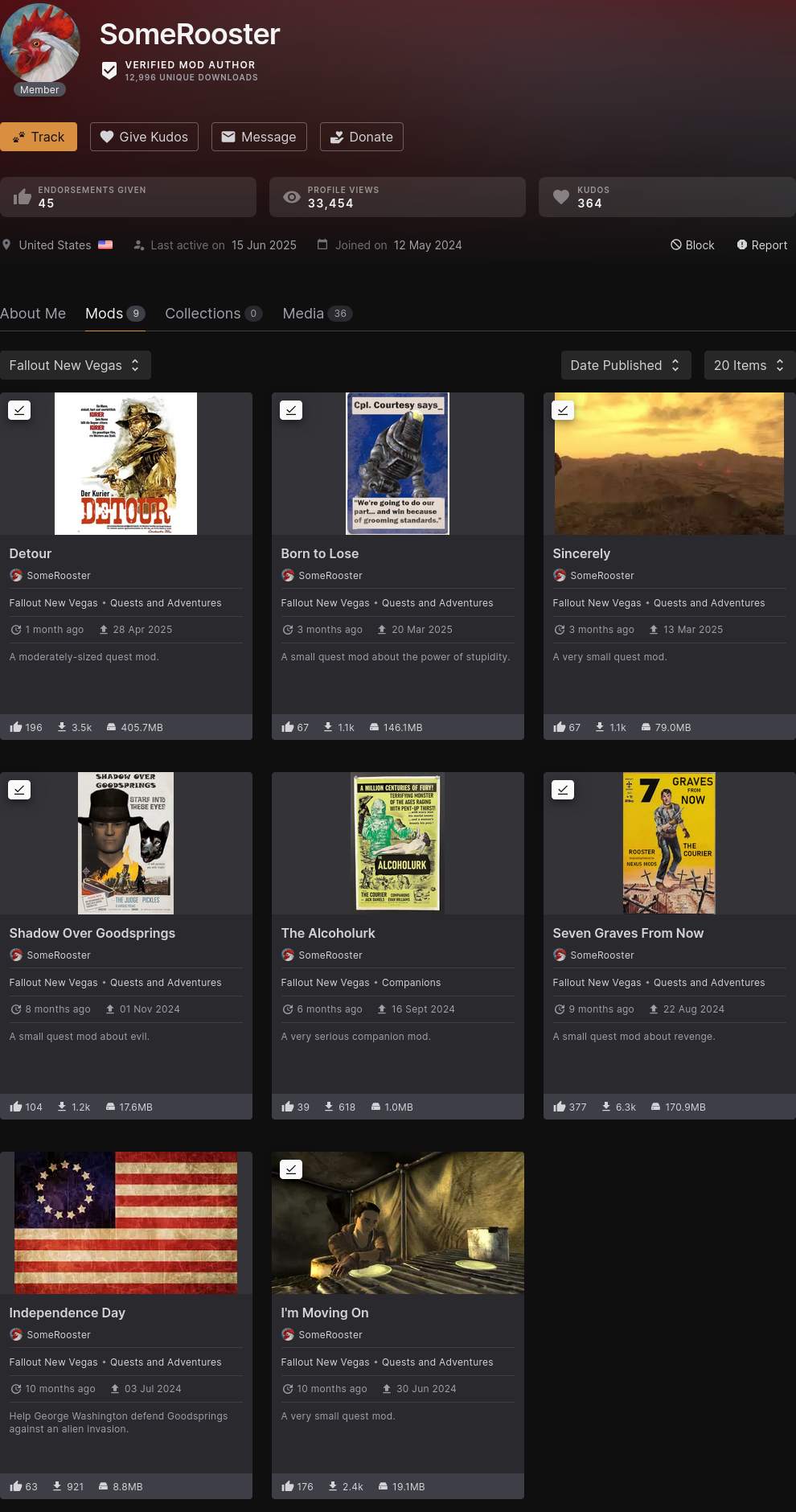The height and width of the screenshot is (1512, 796).
Task: Click the SomeRooster rooster avatar image
Action: [x=40, y=43]
